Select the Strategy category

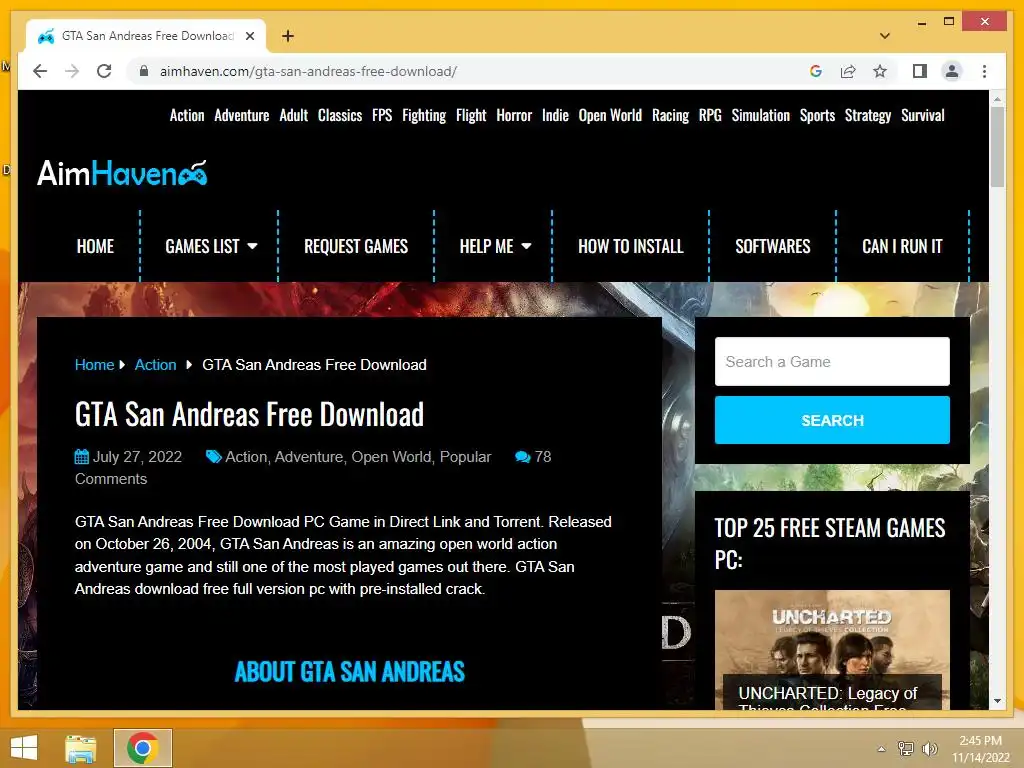point(868,116)
